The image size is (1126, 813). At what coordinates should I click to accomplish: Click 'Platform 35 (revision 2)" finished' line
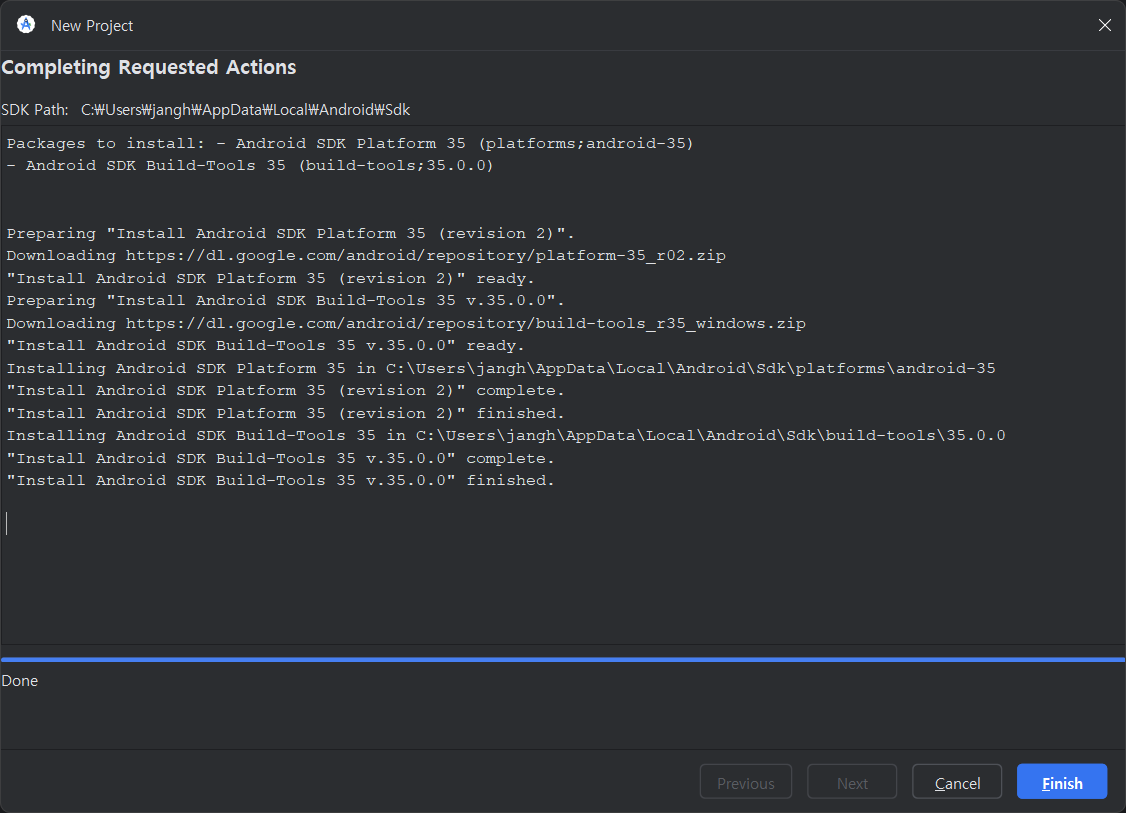286,414
